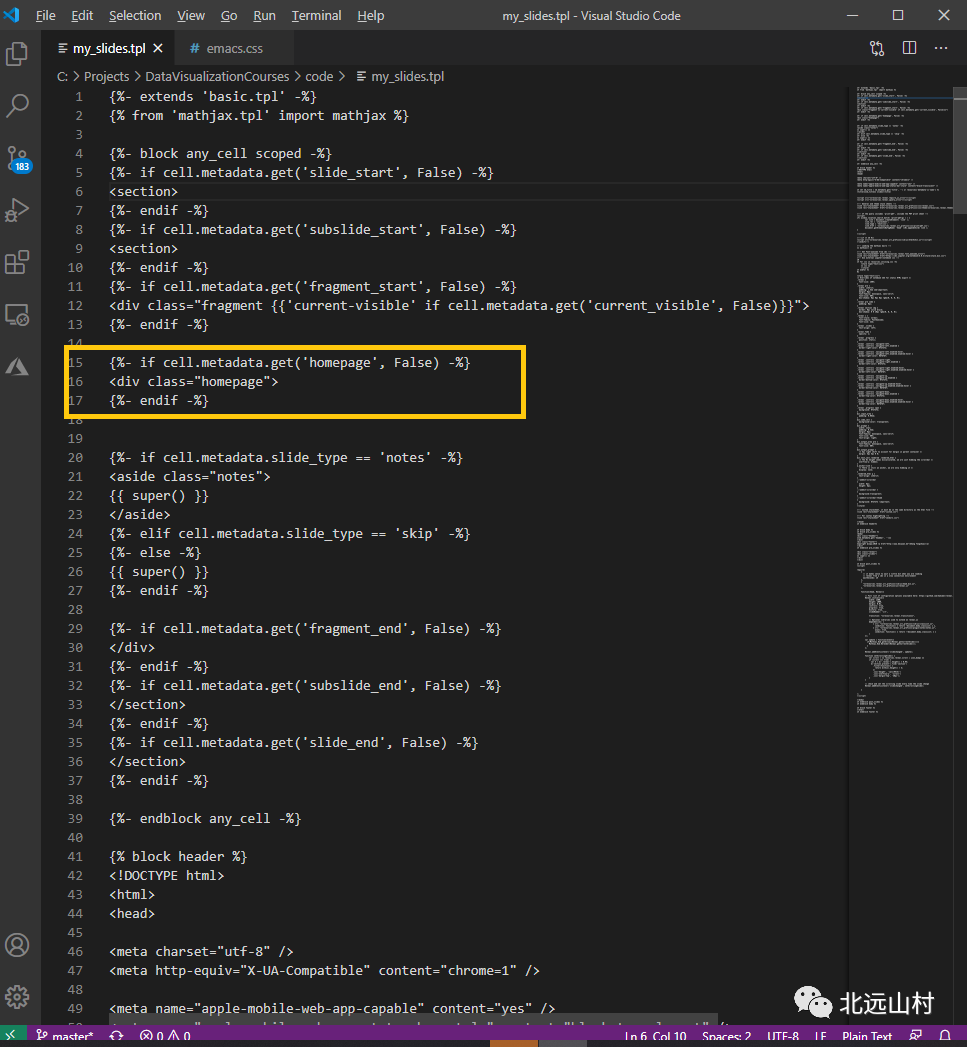The width and height of the screenshot is (967, 1047).
Task: Change language mode from Plain Text
Action: point(867,1036)
